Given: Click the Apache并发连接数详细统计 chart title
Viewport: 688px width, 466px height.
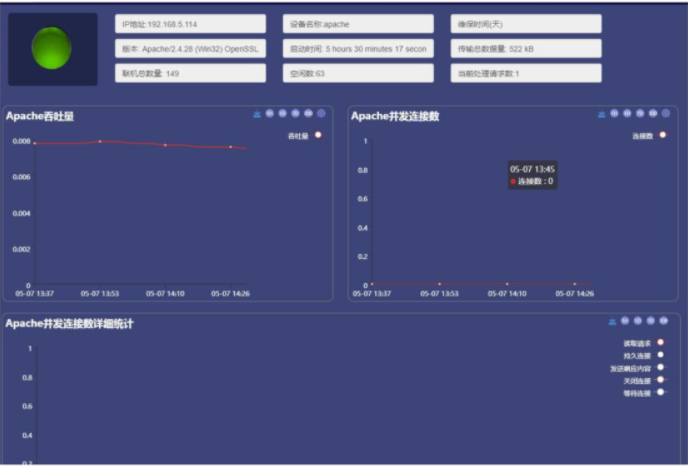Looking at the screenshot, I should coord(69,324).
